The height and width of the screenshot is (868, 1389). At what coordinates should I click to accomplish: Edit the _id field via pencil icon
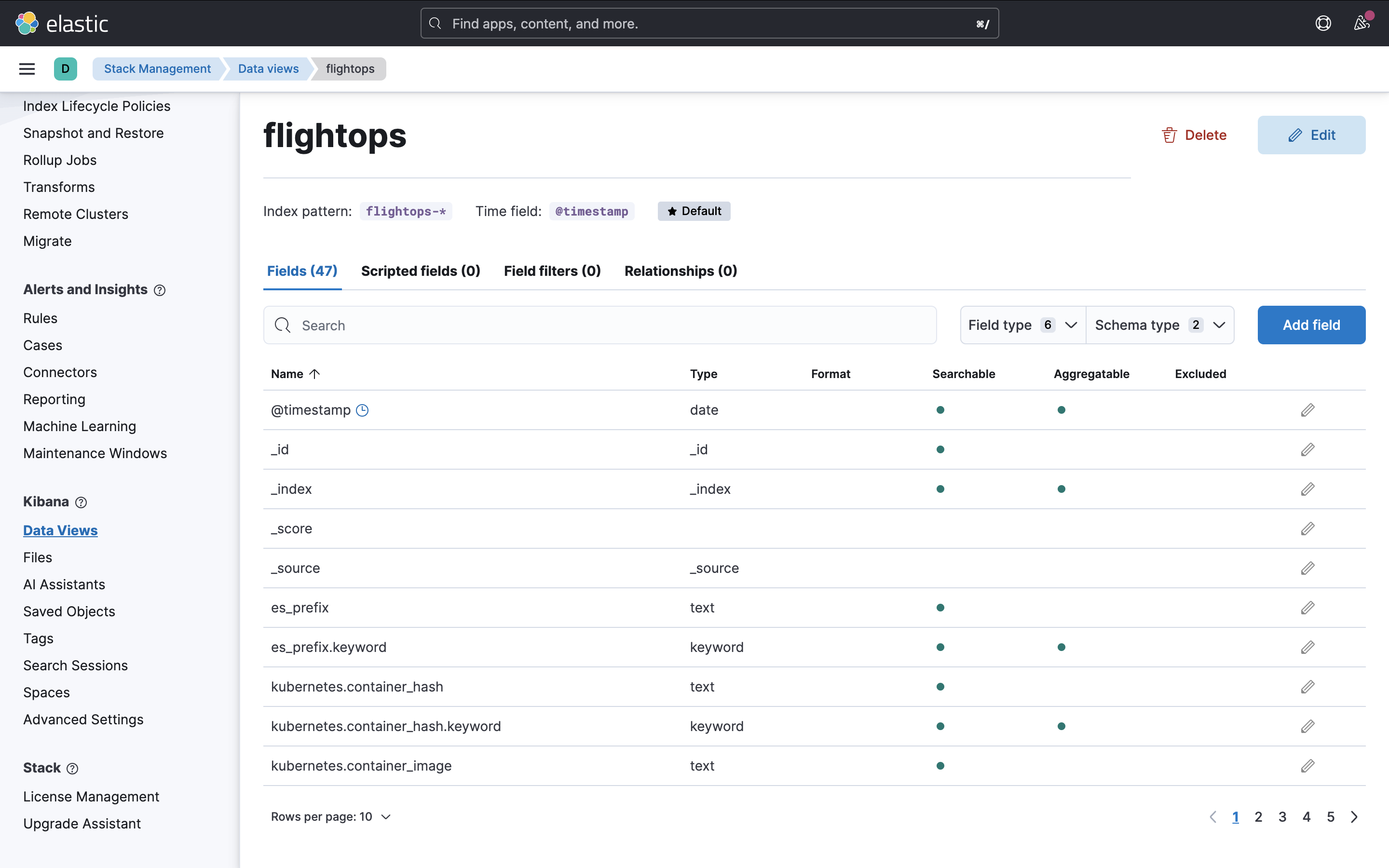tap(1308, 449)
